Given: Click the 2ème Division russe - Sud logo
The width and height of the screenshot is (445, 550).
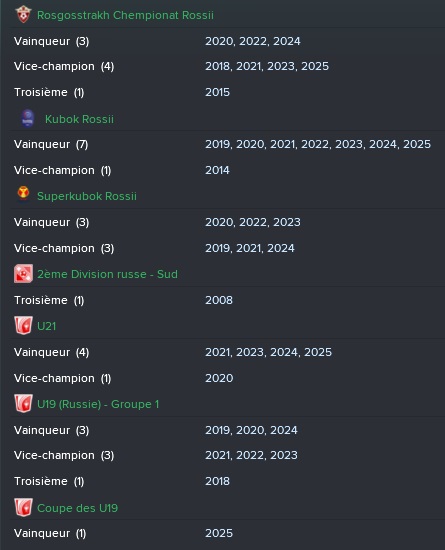Looking at the screenshot, I should (x=23, y=274).
